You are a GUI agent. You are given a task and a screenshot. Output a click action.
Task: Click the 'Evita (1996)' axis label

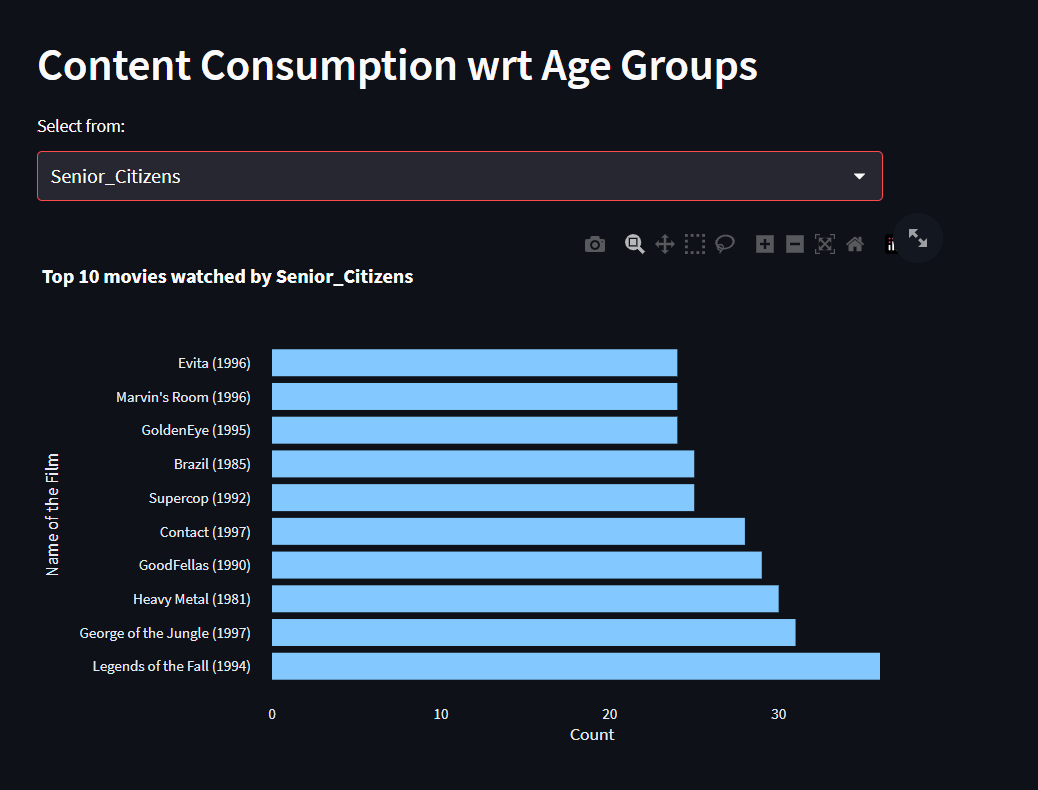click(214, 363)
